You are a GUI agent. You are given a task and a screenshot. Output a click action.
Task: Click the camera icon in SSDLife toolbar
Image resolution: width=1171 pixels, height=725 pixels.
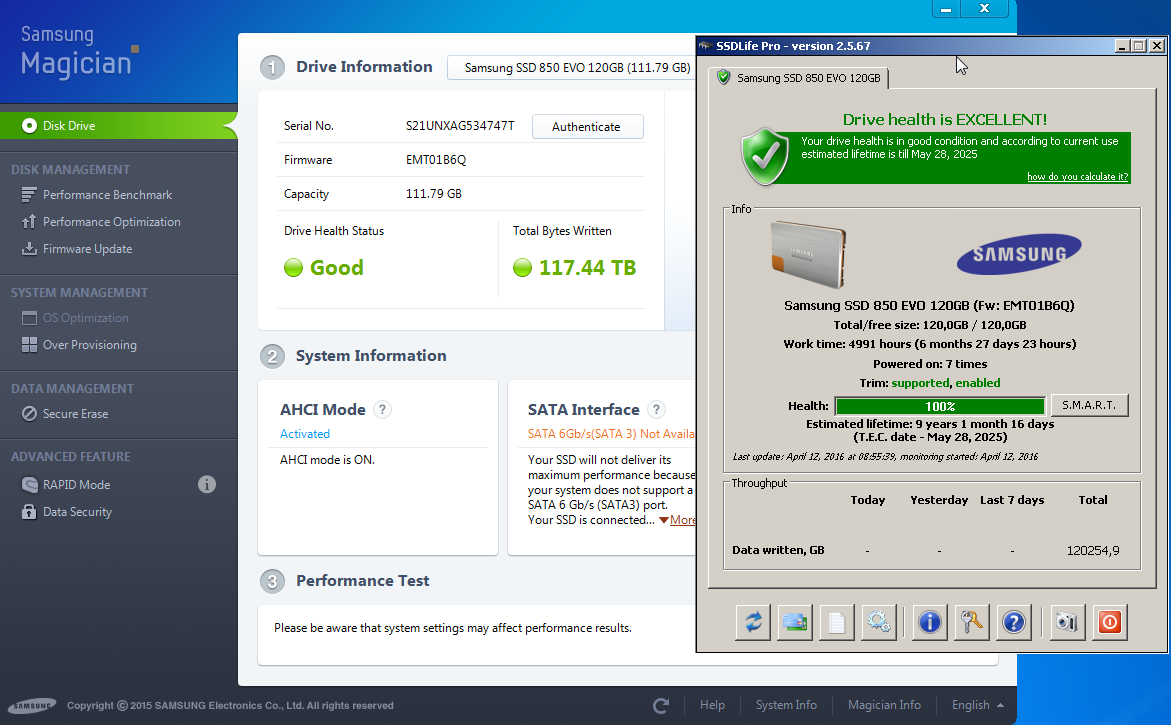click(x=1067, y=622)
